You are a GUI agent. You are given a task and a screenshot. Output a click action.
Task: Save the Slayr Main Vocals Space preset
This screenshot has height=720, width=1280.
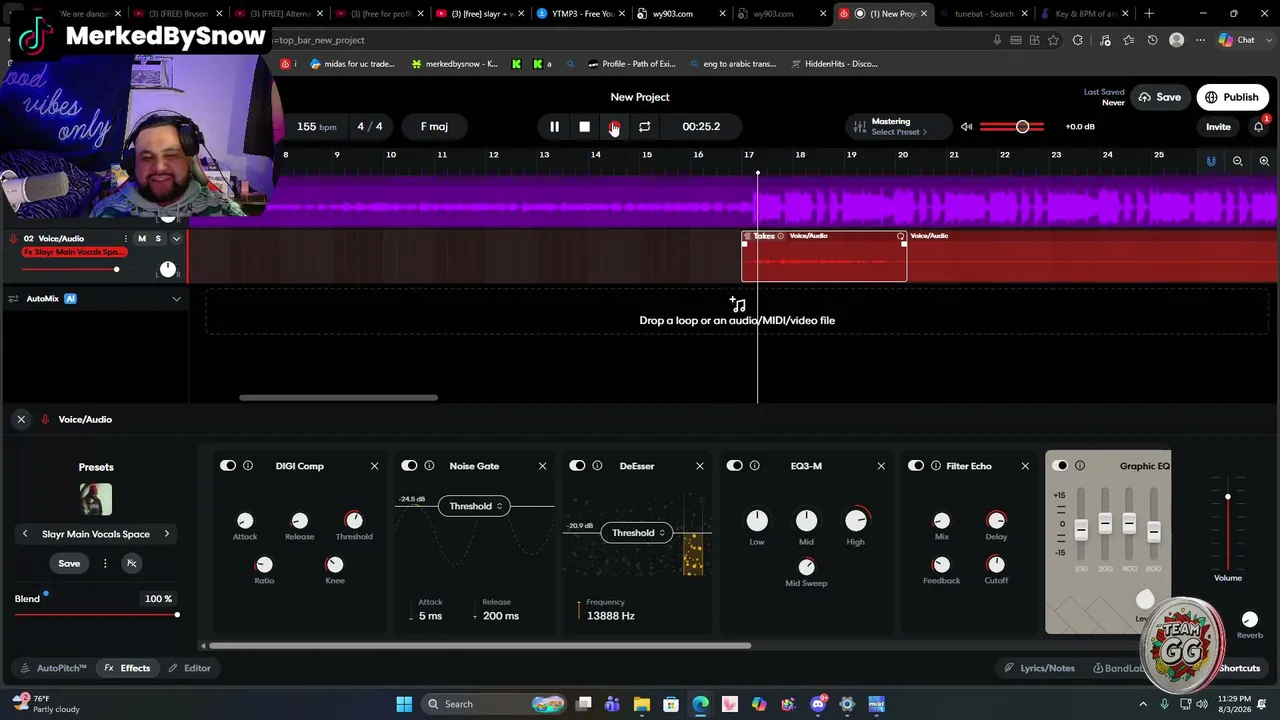click(x=69, y=564)
